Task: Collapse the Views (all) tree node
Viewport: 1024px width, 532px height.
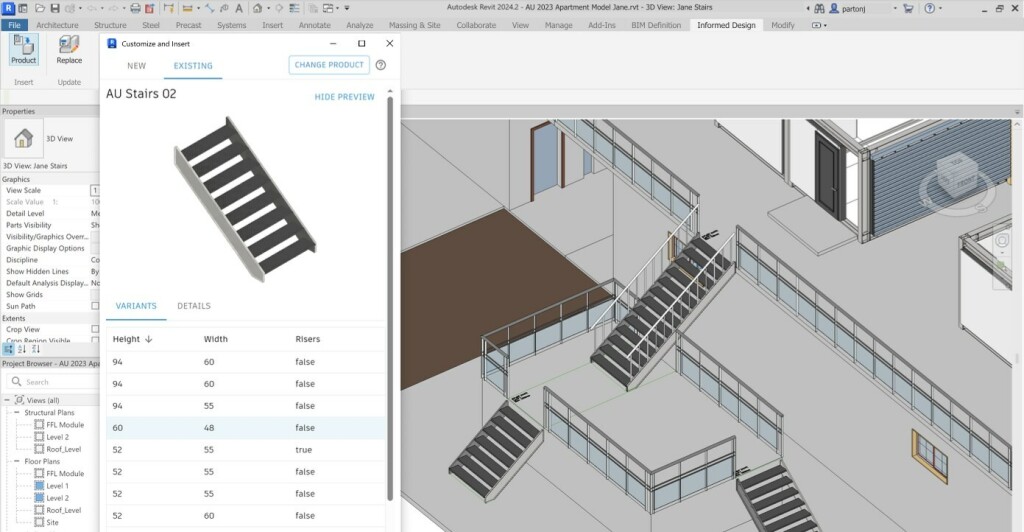Action: [x=7, y=400]
